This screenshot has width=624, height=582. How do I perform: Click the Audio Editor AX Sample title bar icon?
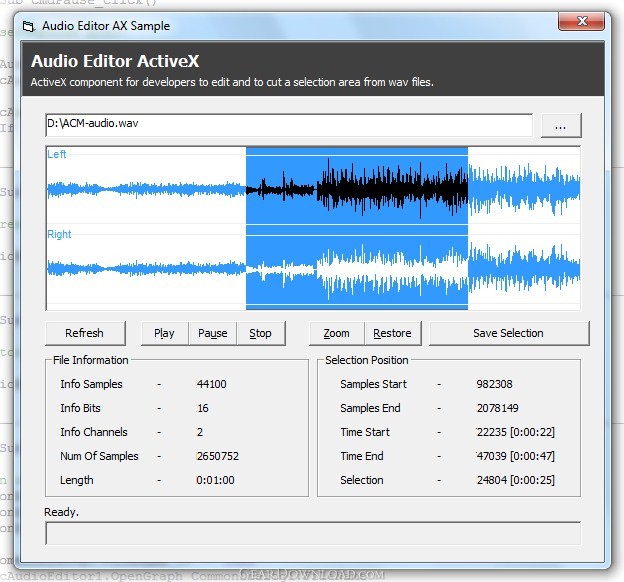click(29, 26)
